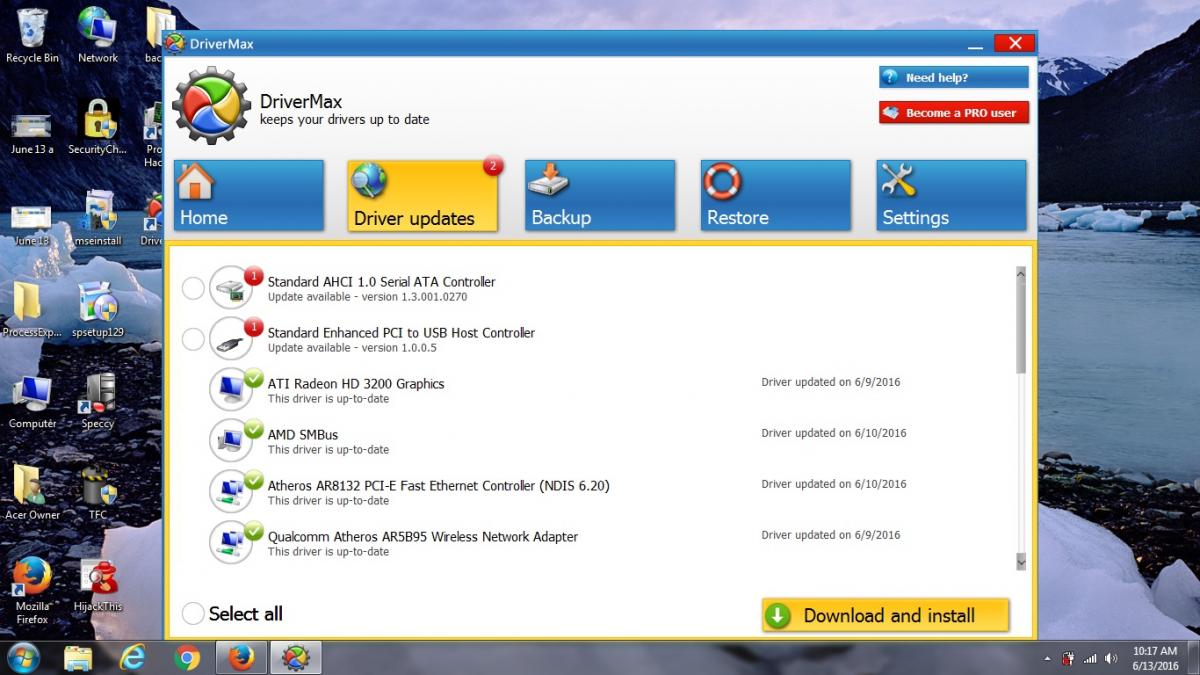Screen dimensions: 1200x675
Task: Select the Standard AHCI Serial ATA Controller radio
Action: (193, 289)
